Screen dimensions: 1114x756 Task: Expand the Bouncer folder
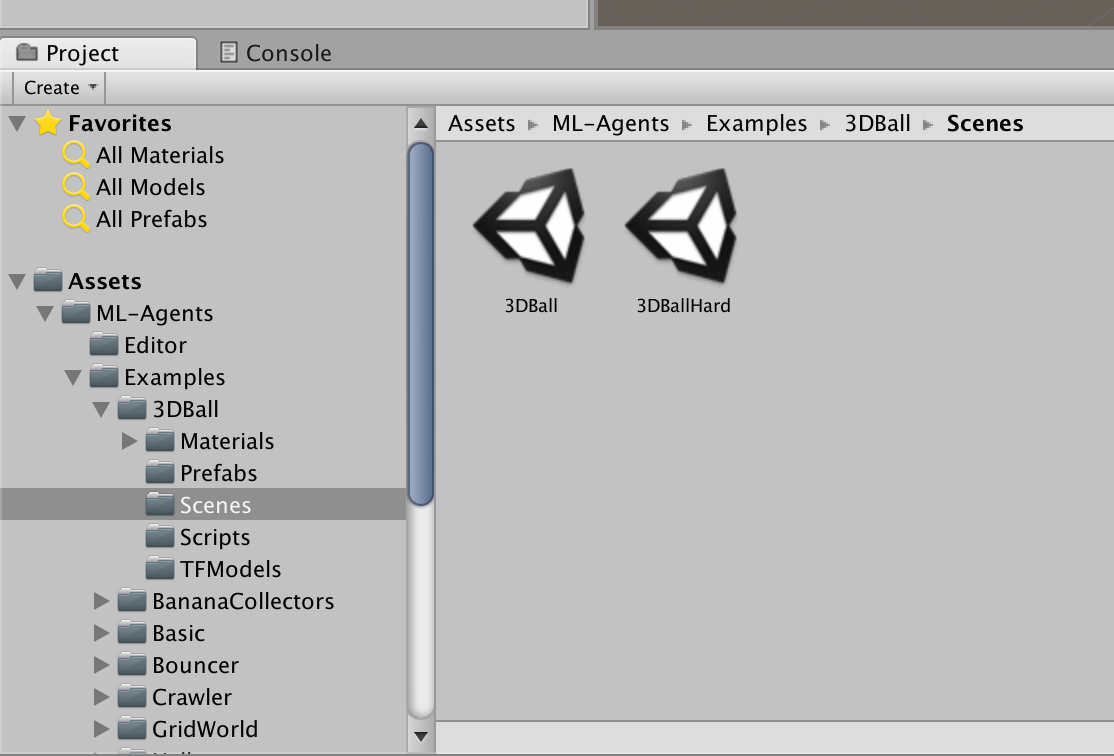coord(102,664)
